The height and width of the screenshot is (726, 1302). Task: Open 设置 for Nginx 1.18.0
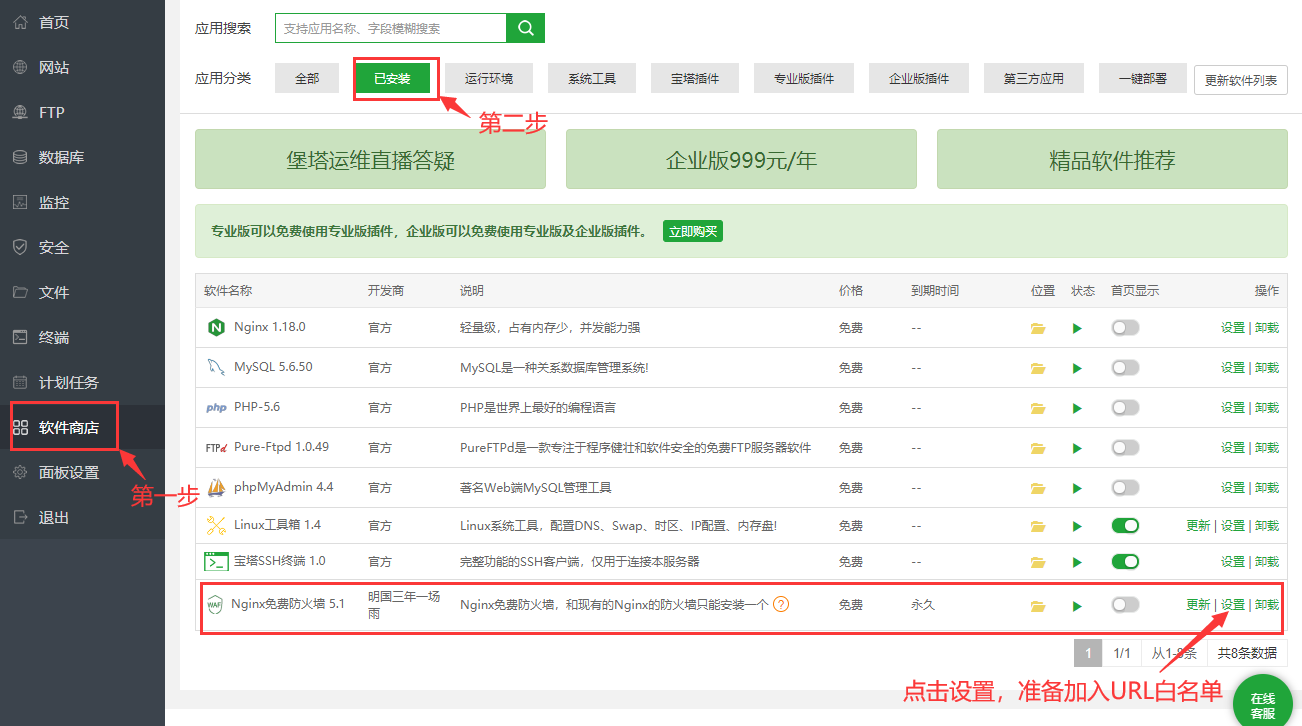[x=1233, y=328]
